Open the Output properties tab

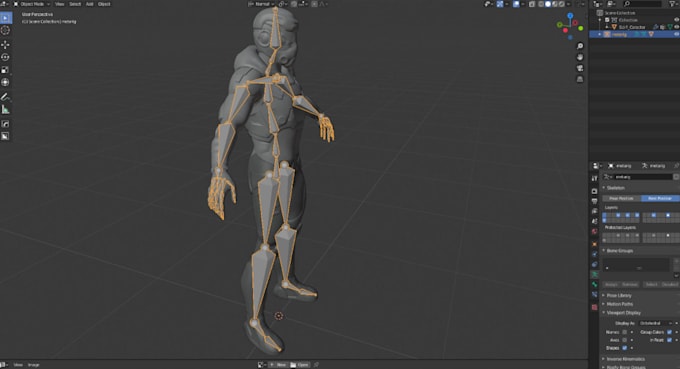click(594, 201)
